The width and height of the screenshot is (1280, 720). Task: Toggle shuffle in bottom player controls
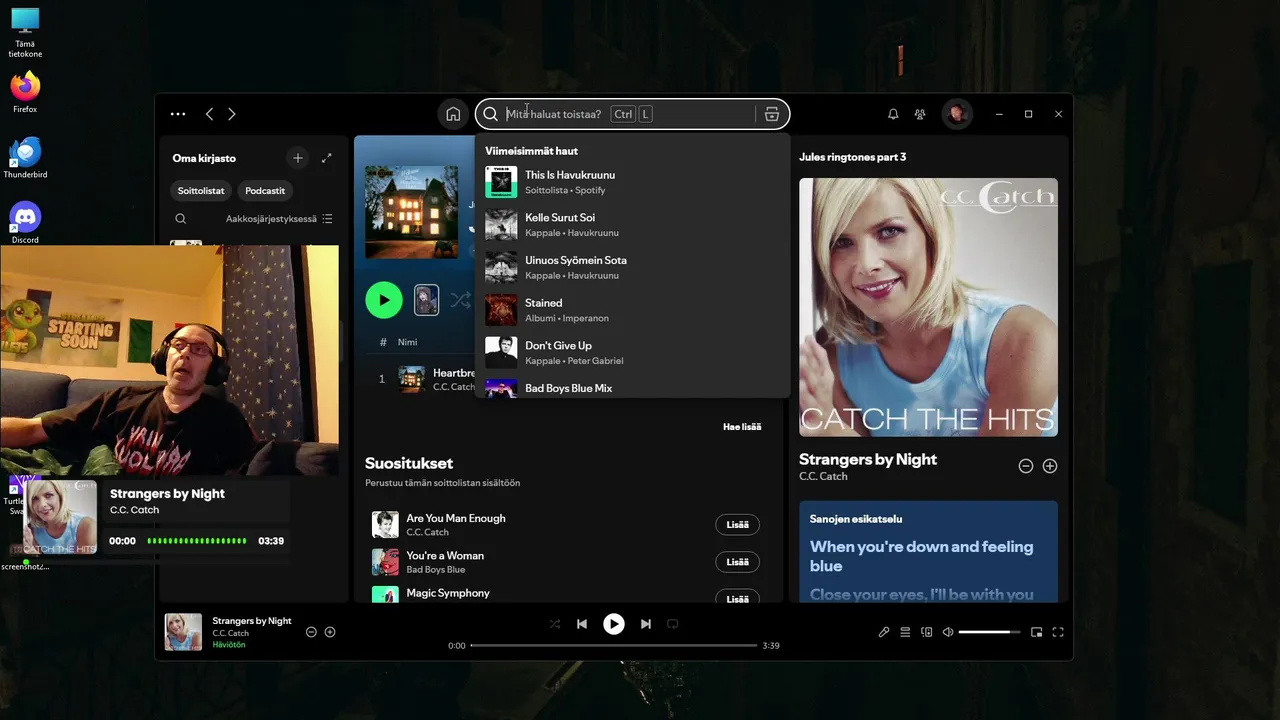(x=555, y=624)
